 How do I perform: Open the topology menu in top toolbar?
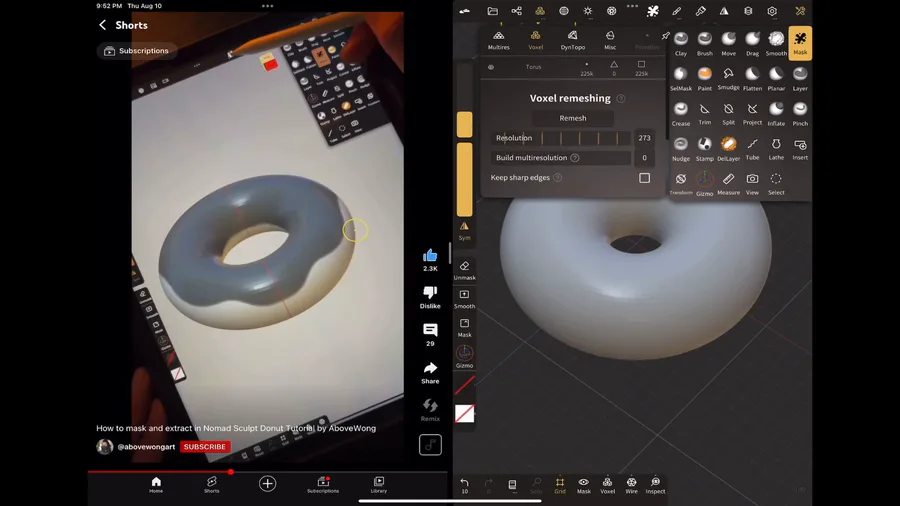(540, 11)
